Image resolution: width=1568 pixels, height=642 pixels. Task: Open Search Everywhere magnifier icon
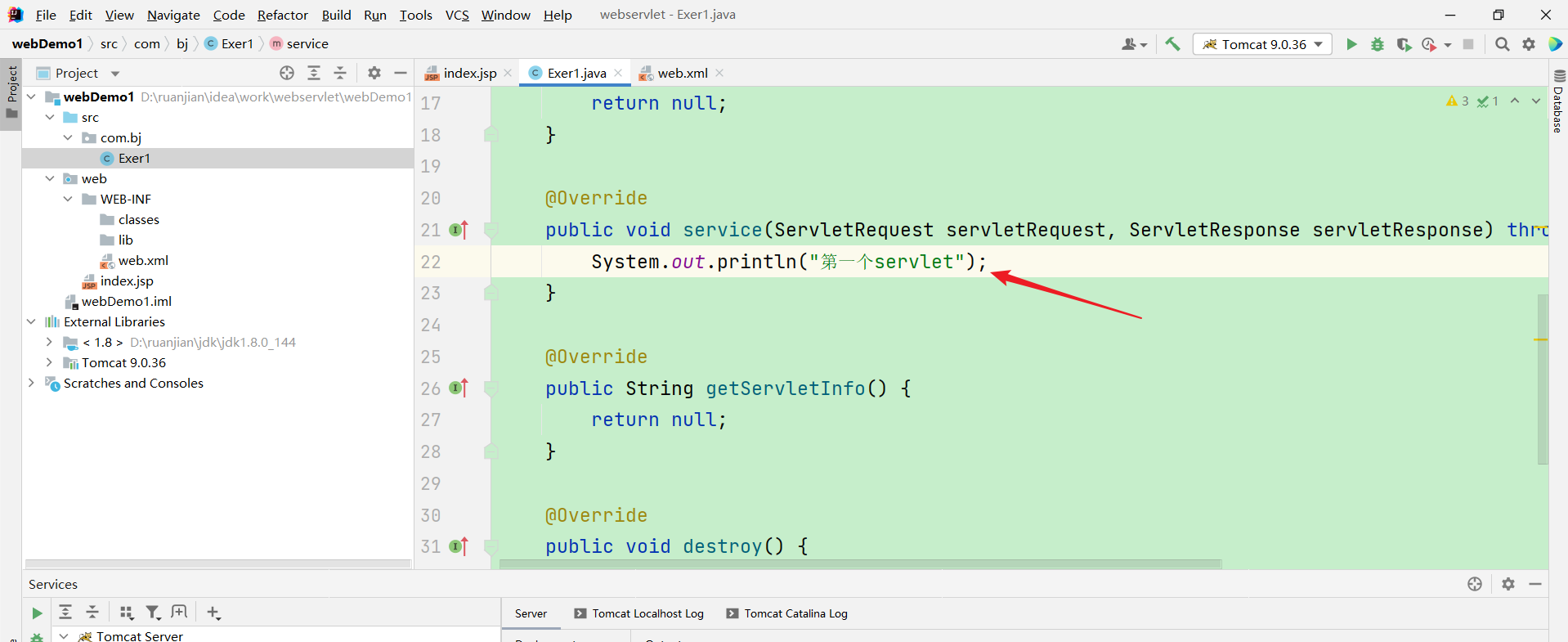click(x=1502, y=44)
